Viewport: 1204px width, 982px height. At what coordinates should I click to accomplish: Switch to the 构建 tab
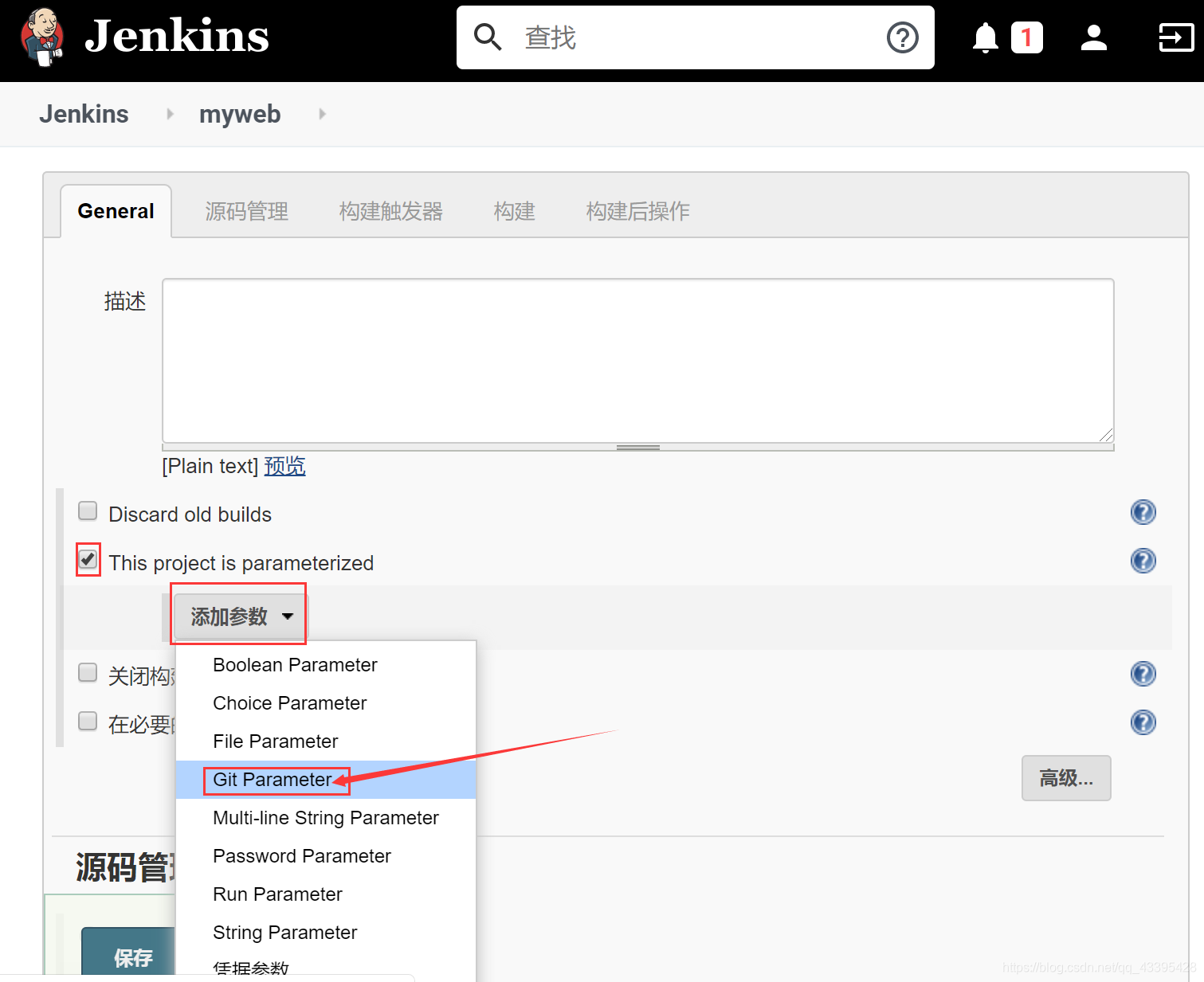pos(514,211)
